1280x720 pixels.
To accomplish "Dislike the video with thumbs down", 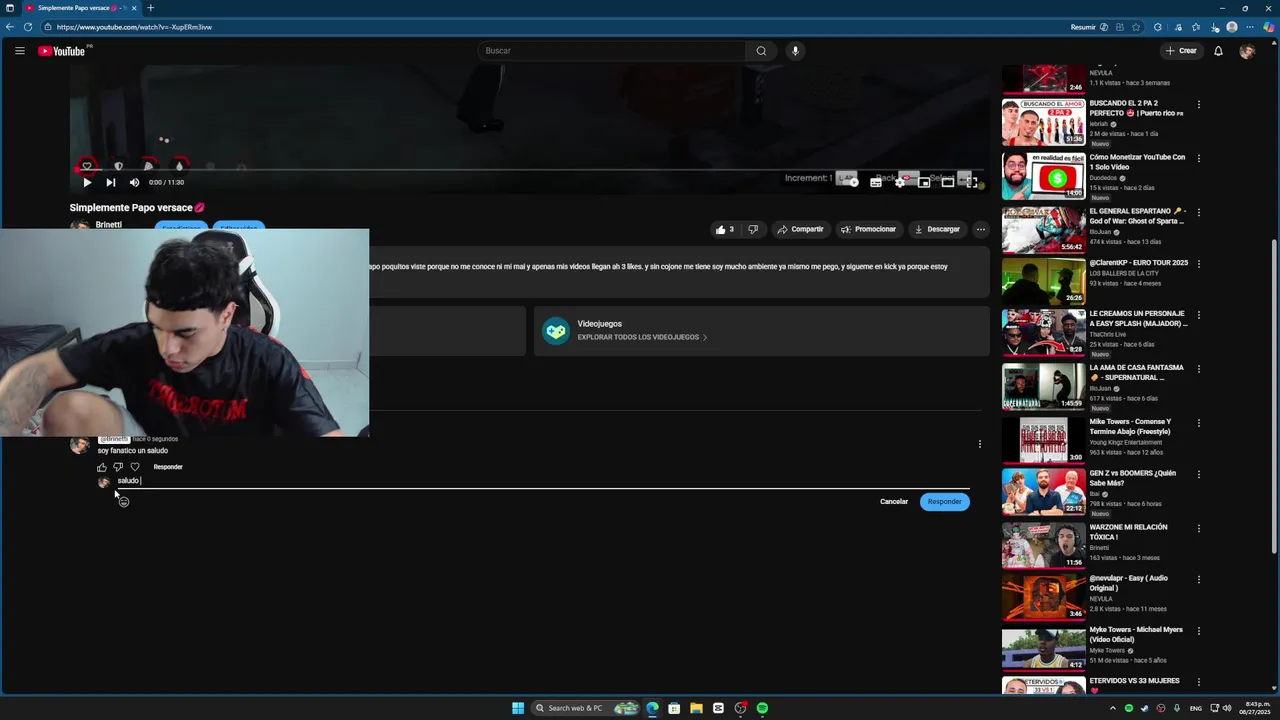I will [753, 229].
